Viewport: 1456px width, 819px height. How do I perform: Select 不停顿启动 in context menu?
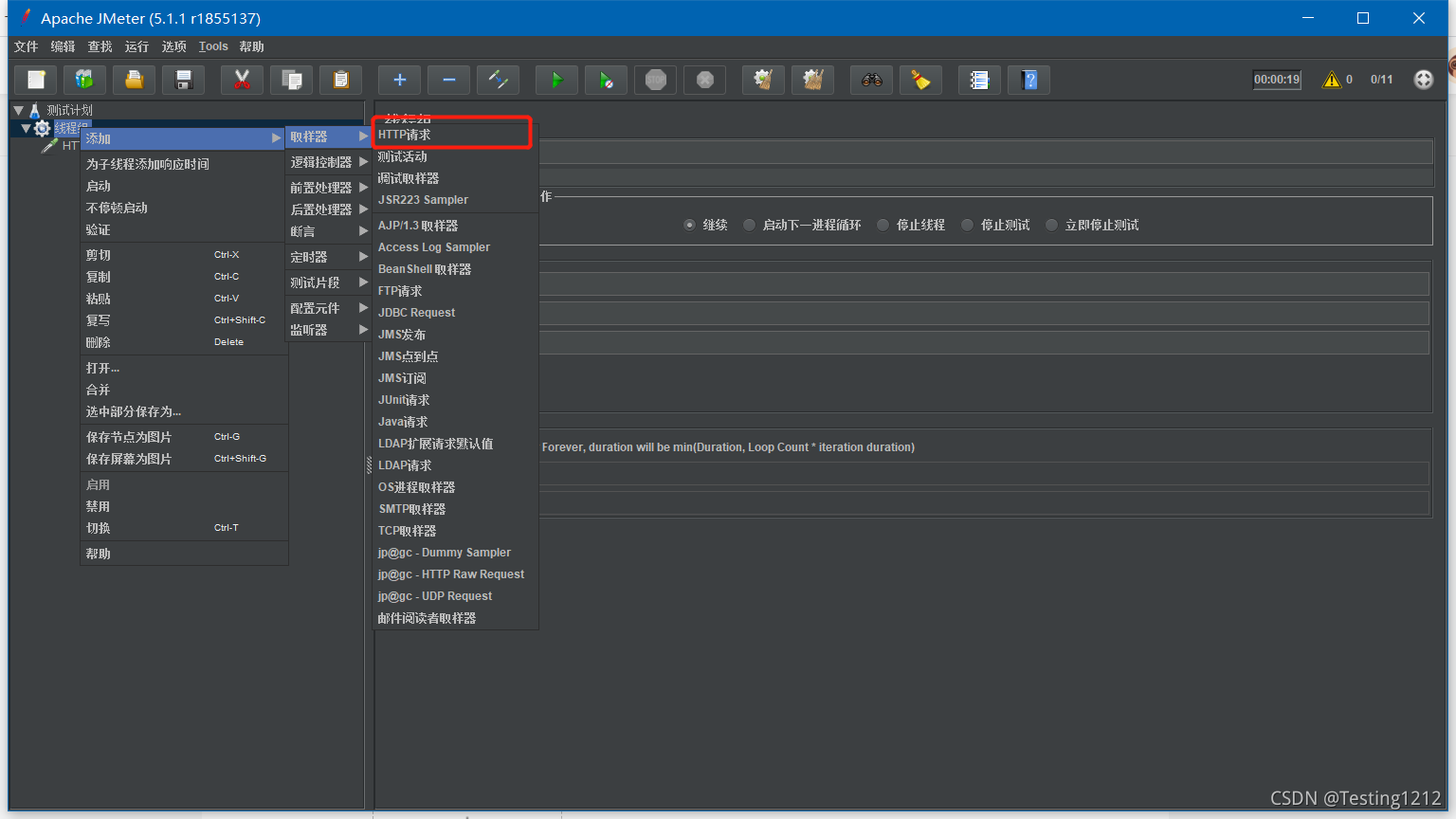click(x=184, y=208)
